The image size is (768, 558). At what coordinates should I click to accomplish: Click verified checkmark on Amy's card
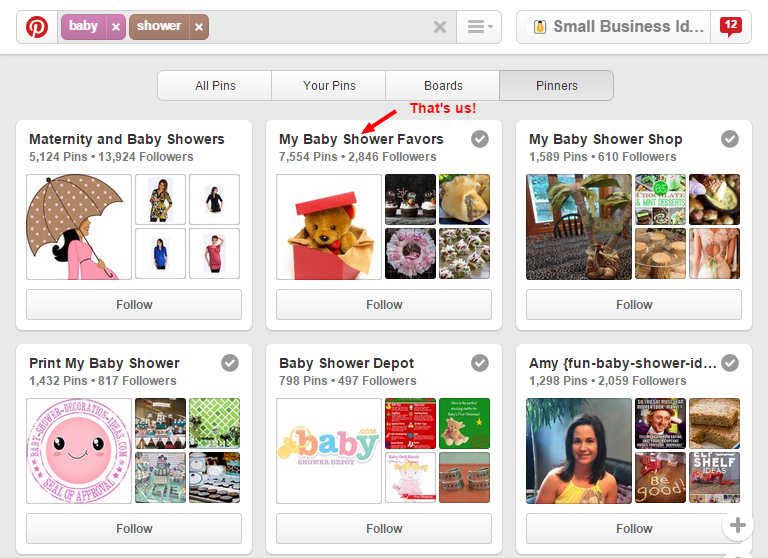[x=730, y=363]
